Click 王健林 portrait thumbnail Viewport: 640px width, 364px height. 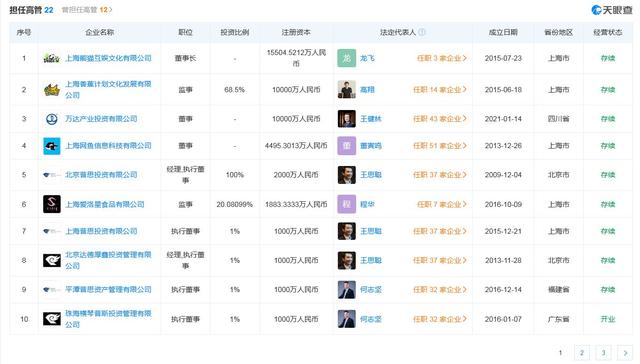[x=347, y=119]
